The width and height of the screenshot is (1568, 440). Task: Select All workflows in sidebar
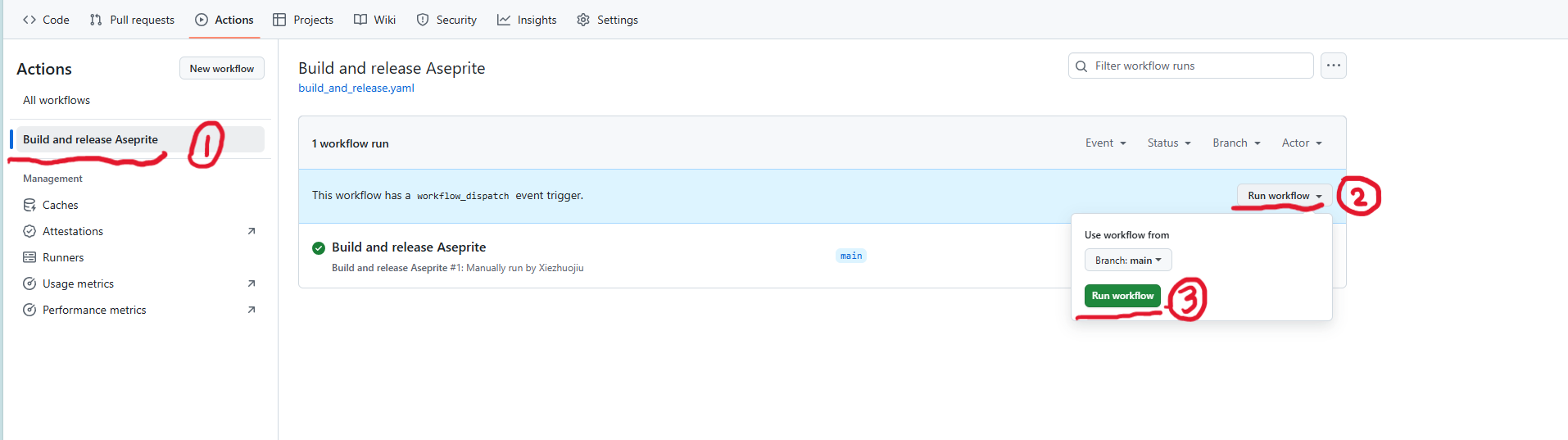(x=57, y=100)
